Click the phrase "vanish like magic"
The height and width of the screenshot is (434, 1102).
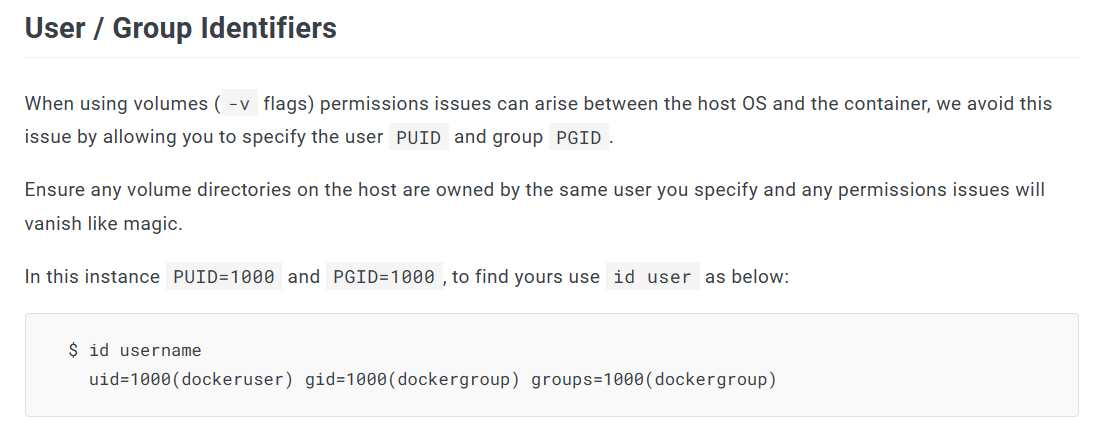[x=104, y=224]
